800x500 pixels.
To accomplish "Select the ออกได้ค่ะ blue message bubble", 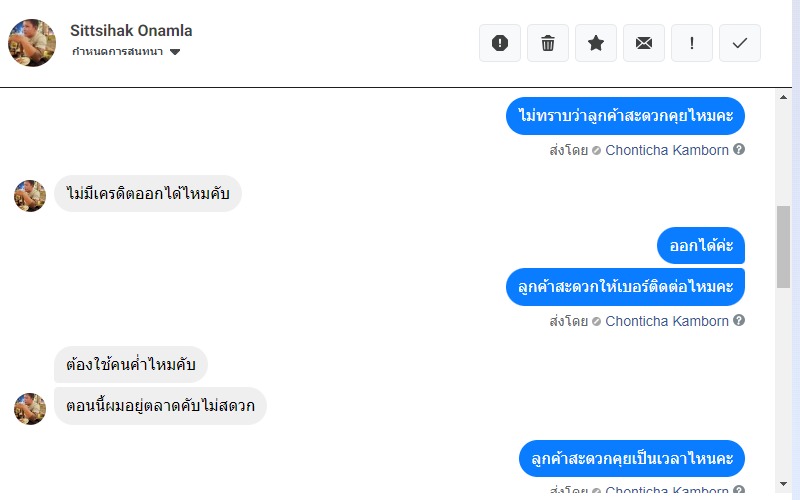I will click(x=701, y=246).
